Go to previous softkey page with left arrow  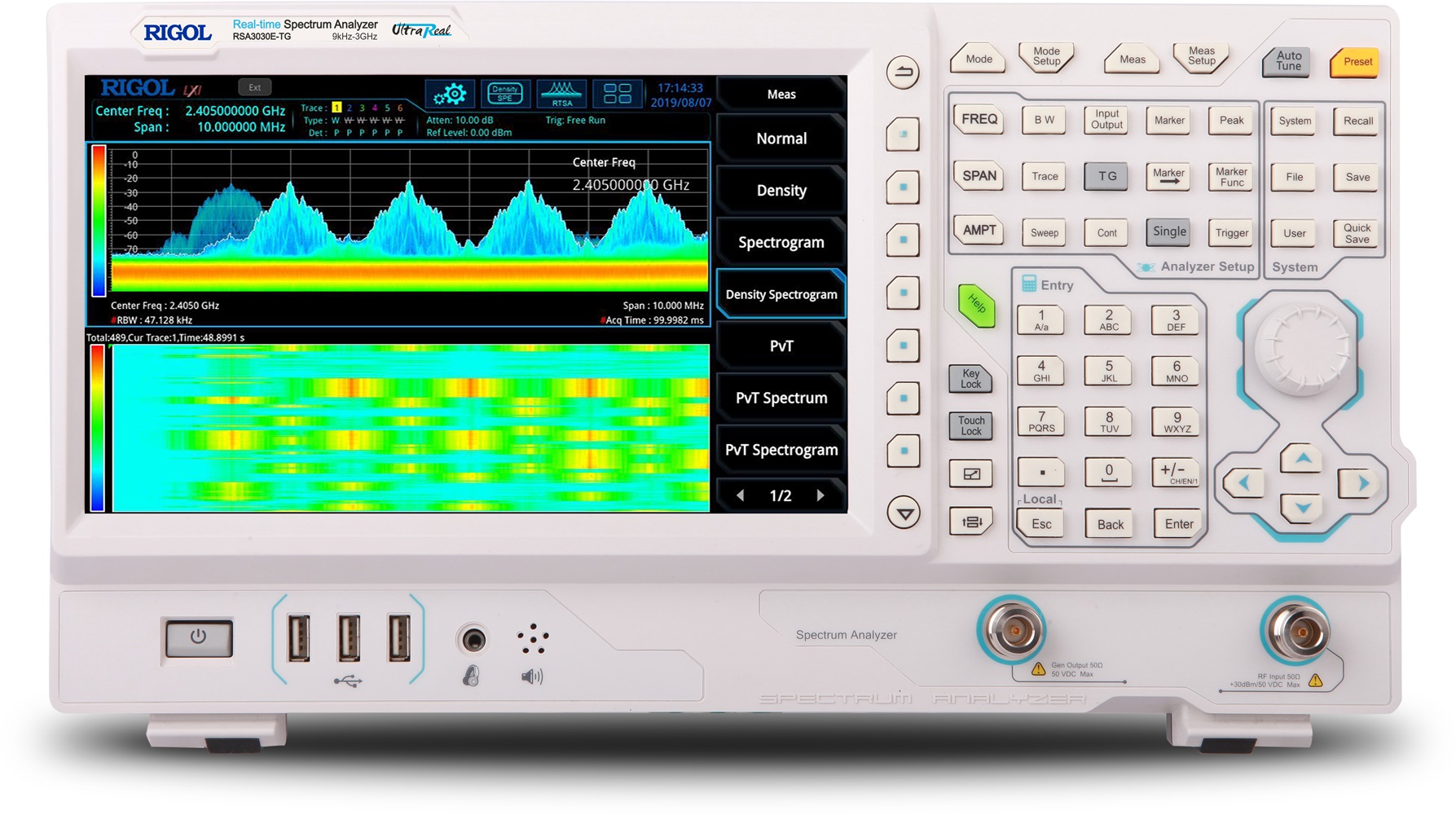[x=740, y=495]
